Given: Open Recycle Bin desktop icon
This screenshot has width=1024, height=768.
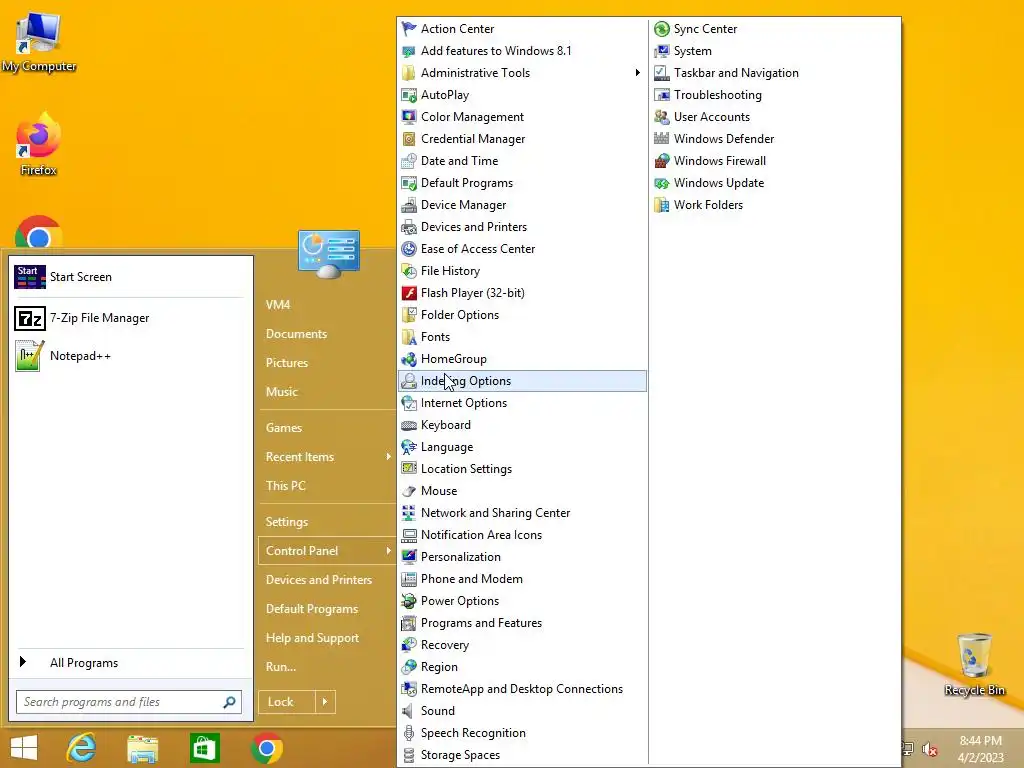Looking at the screenshot, I should pyautogui.click(x=974, y=665).
